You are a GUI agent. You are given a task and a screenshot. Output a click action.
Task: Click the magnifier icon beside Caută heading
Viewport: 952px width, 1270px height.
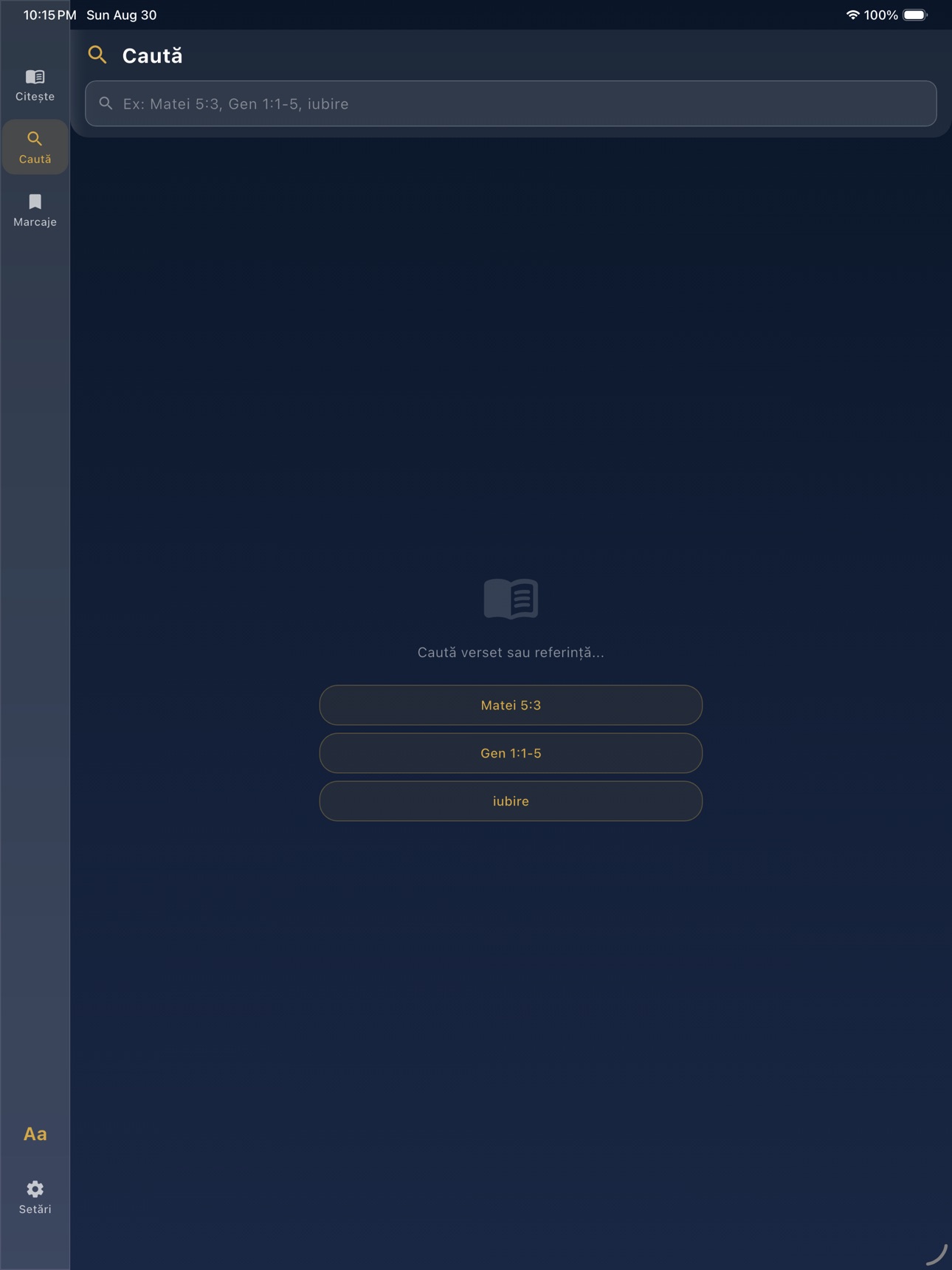(x=97, y=55)
